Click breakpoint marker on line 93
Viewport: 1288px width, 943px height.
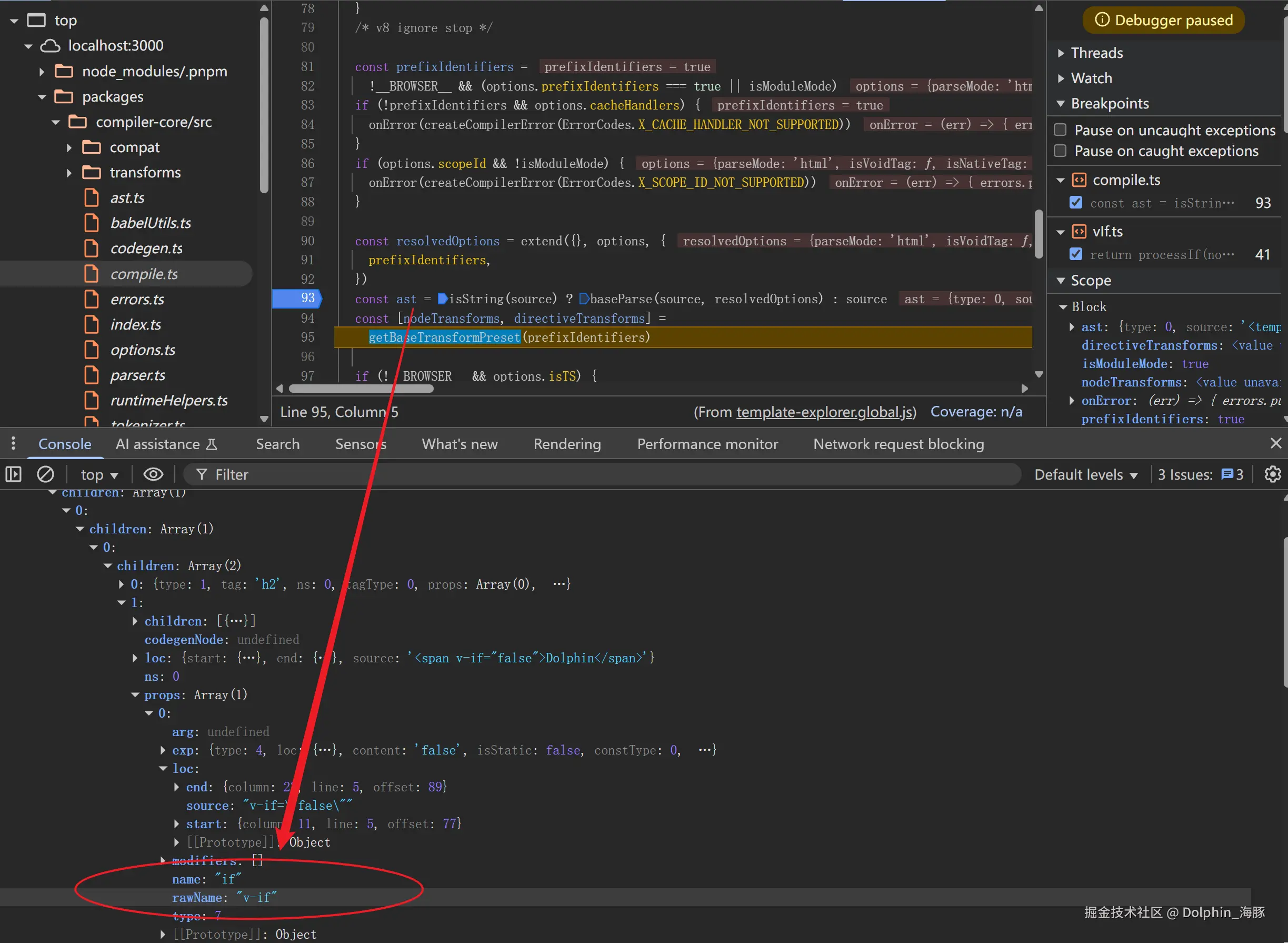(298, 299)
